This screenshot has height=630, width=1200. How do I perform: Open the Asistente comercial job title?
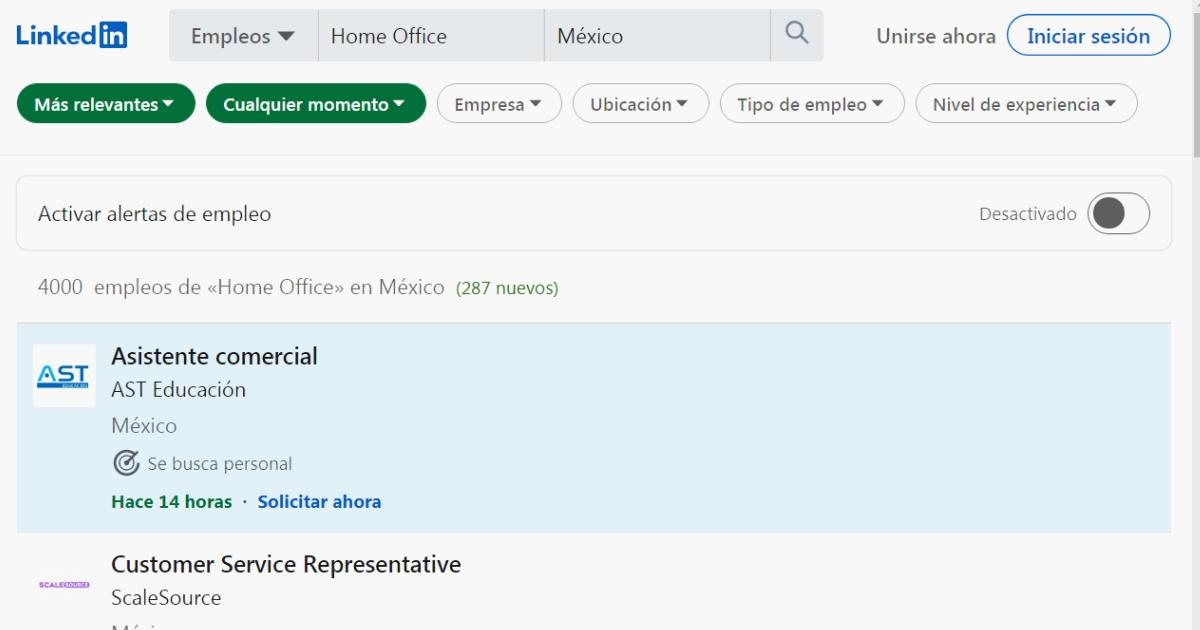pos(214,355)
